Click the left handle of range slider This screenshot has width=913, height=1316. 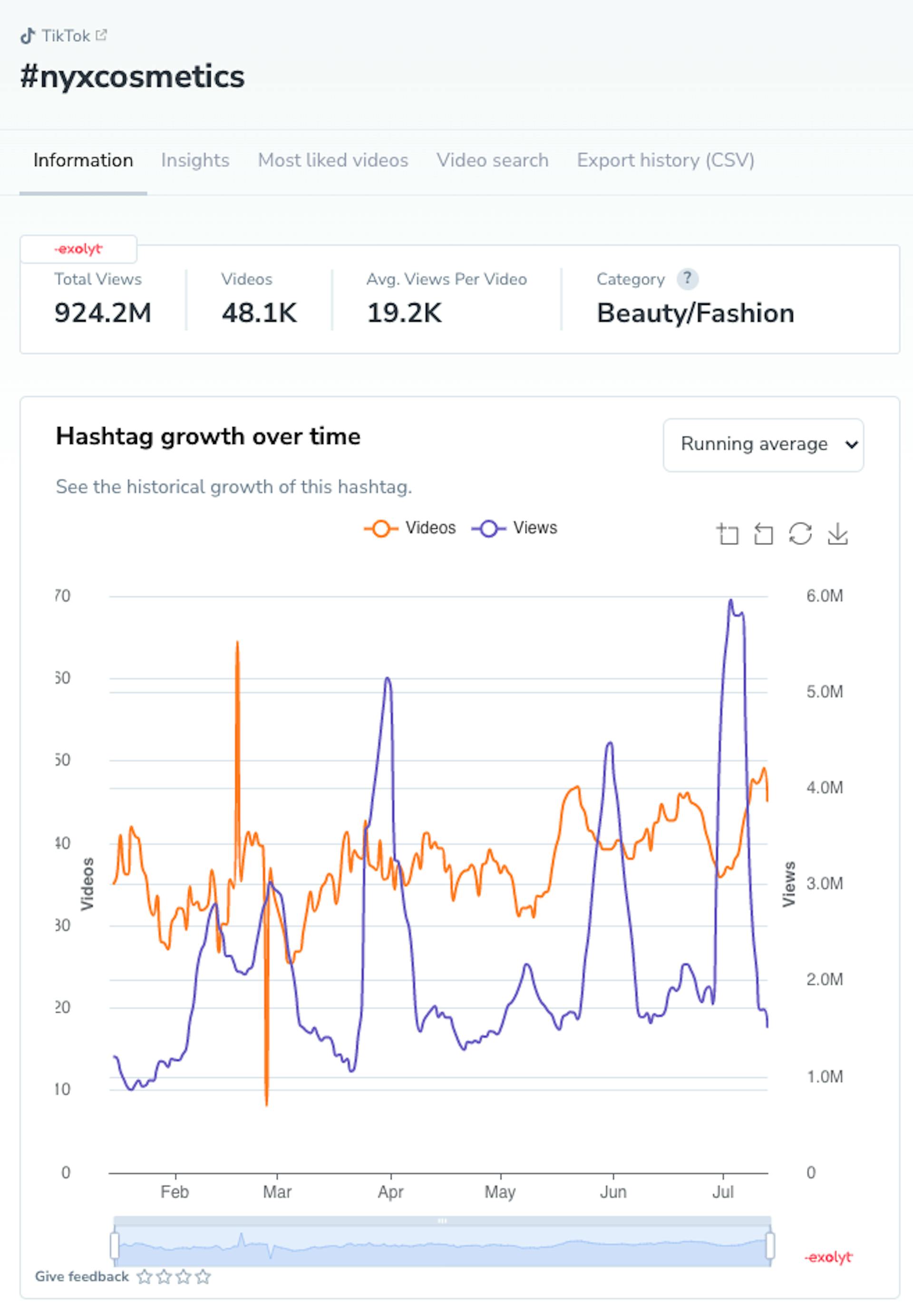click(115, 1246)
